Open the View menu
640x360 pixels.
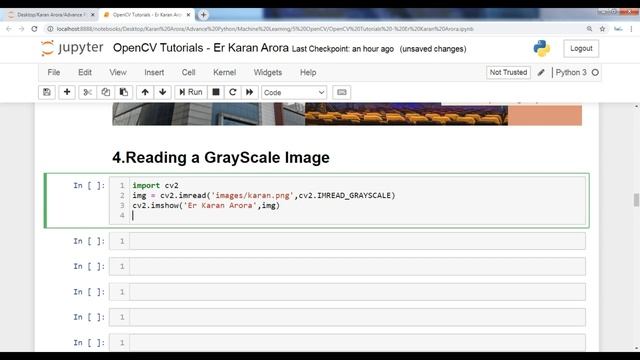(x=118, y=72)
